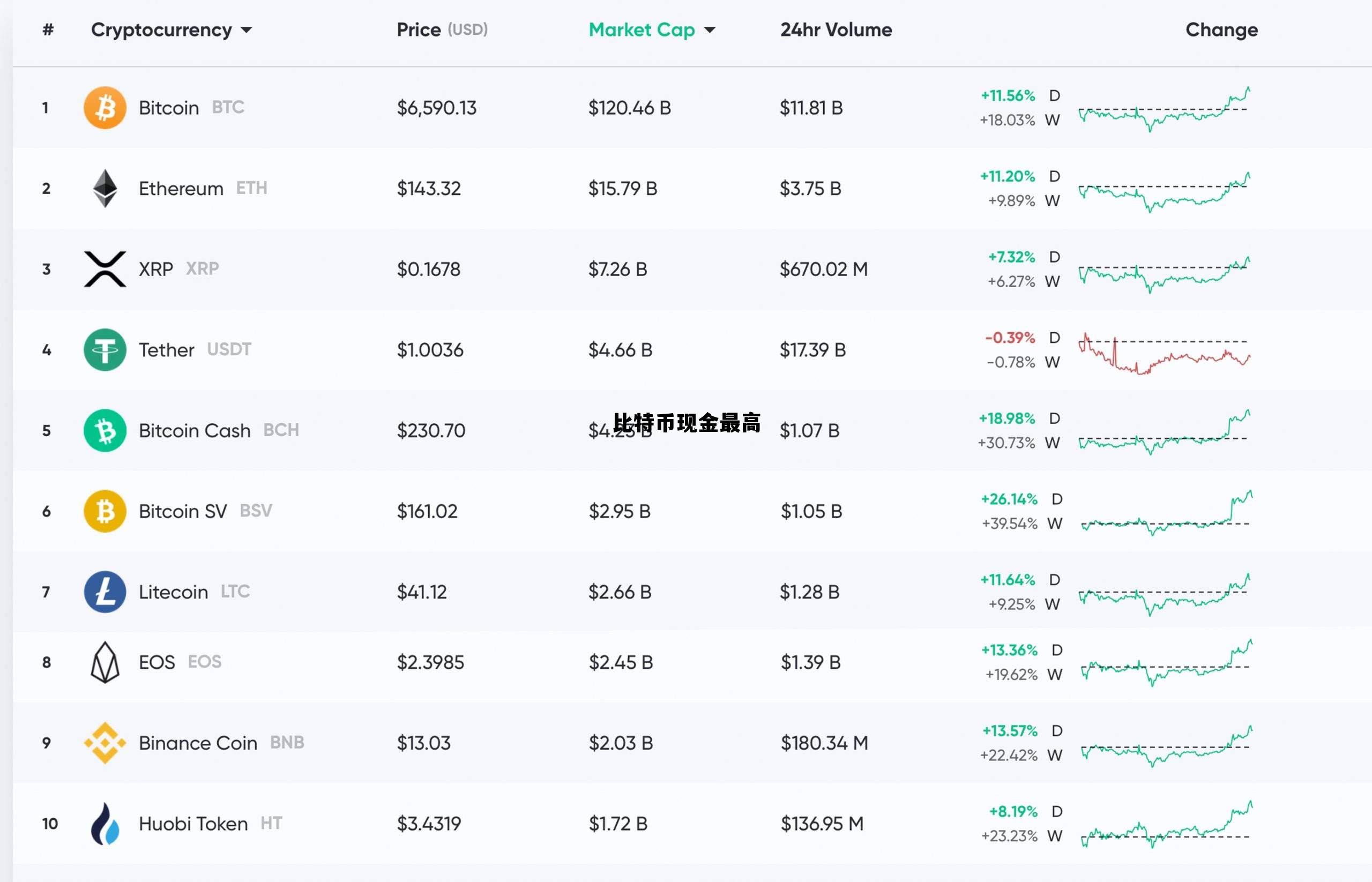Open the Market Cap sort dropdown arrow

[x=710, y=31]
